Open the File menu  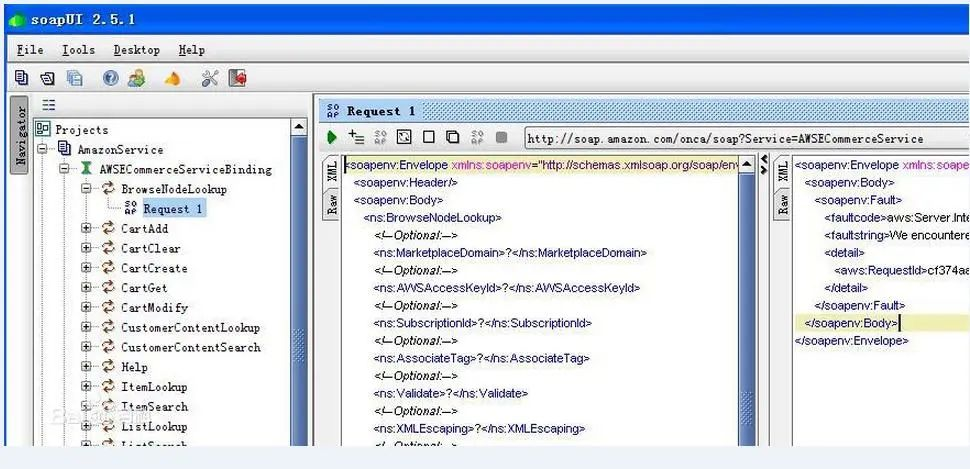(x=30, y=50)
